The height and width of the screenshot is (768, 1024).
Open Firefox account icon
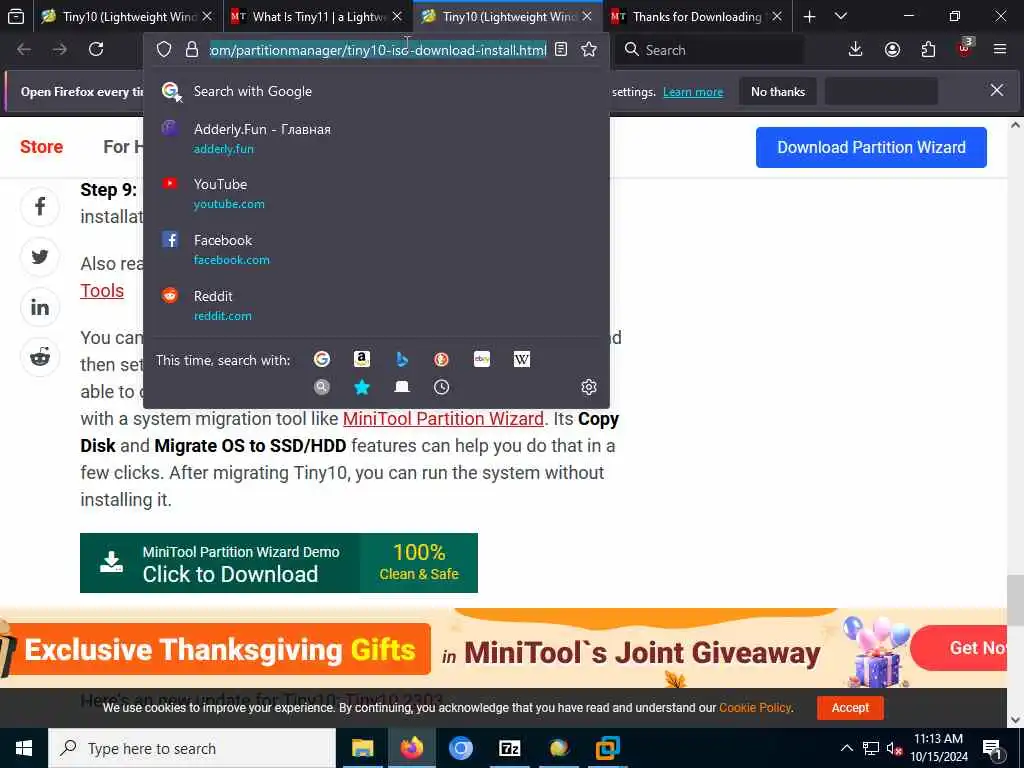point(892,50)
